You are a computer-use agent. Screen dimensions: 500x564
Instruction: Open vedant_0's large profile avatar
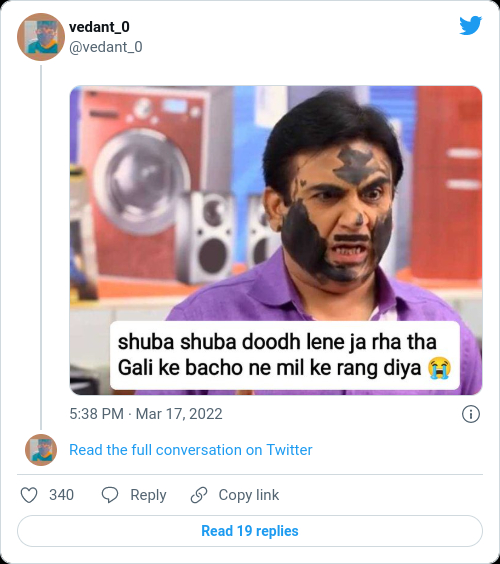click(41, 37)
